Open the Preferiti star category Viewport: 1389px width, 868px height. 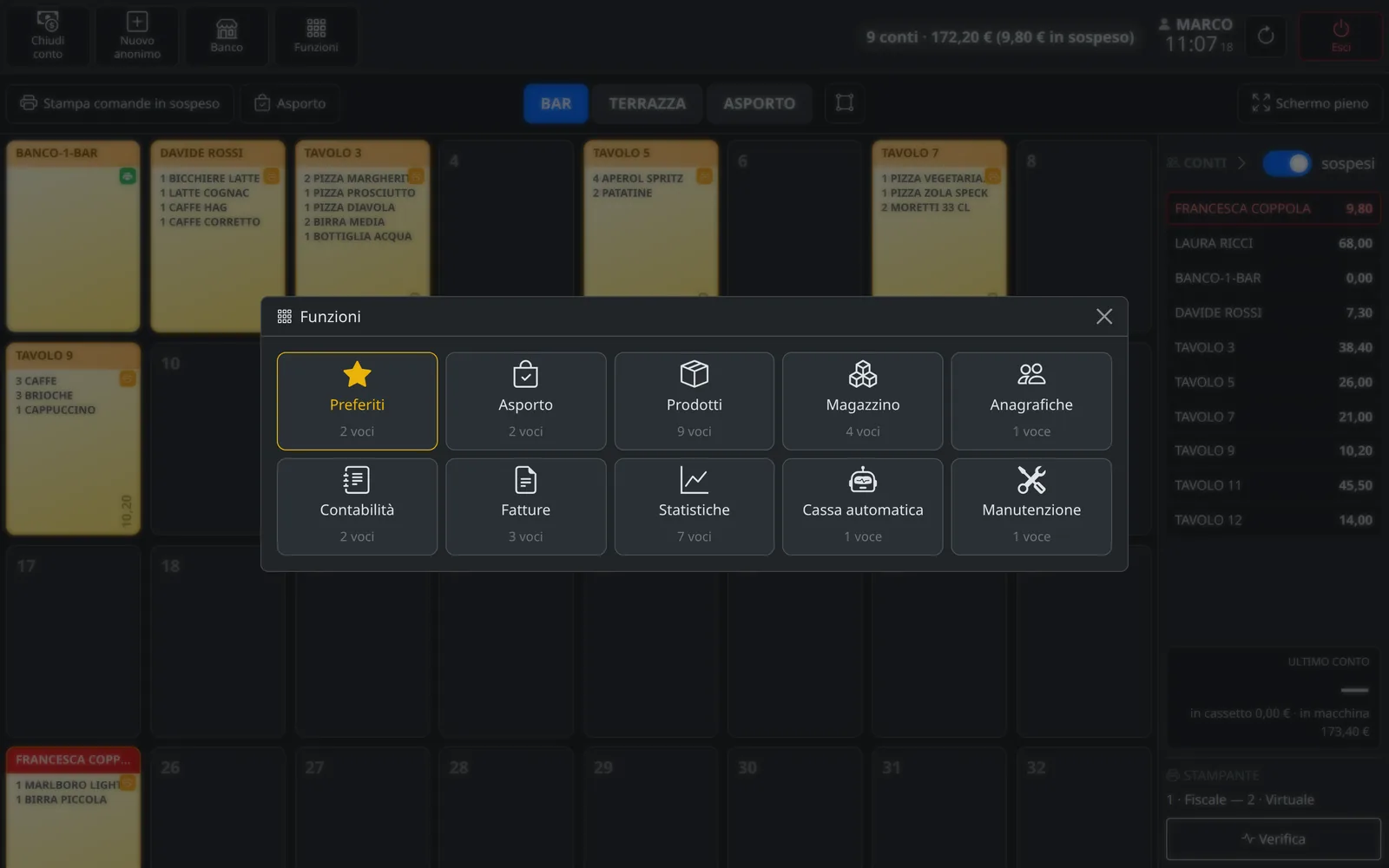pos(357,401)
